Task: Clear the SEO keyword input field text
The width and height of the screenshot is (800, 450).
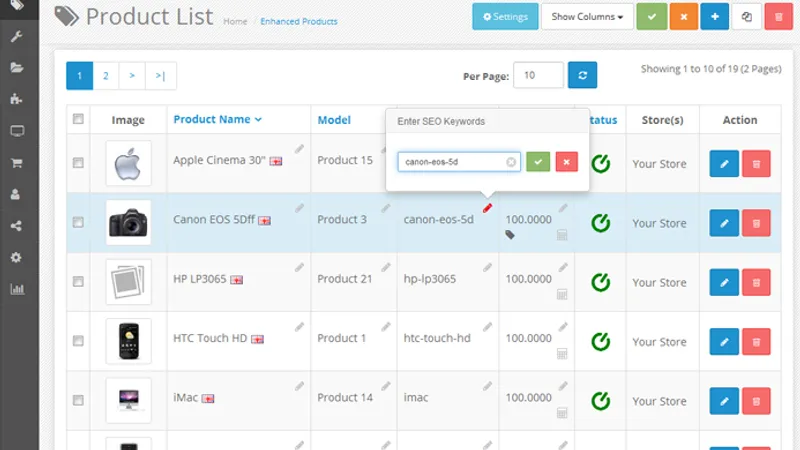Action: (511, 162)
